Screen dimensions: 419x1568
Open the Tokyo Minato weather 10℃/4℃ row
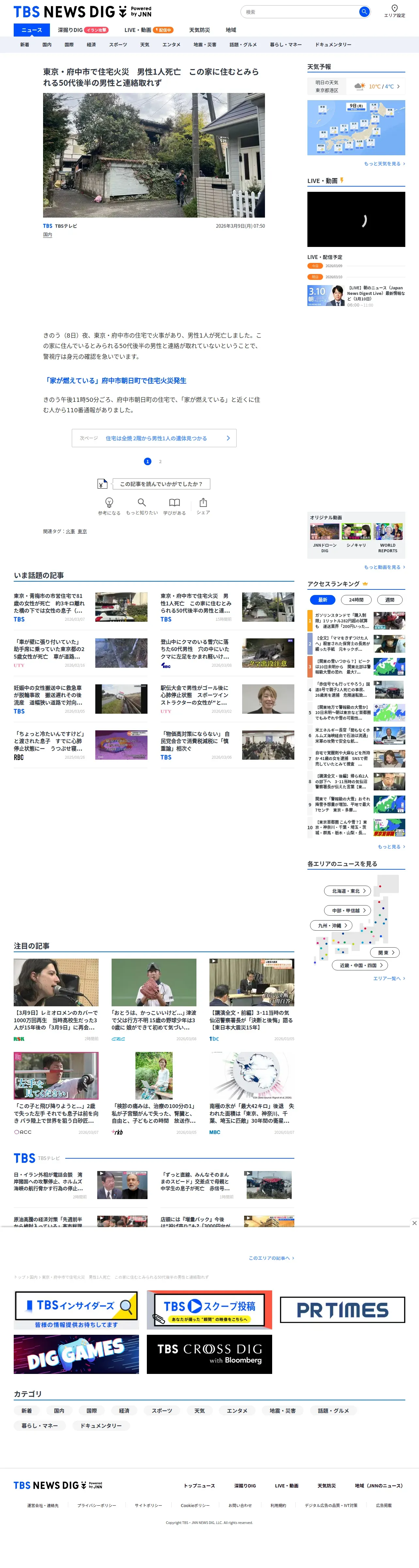(x=356, y=86)
